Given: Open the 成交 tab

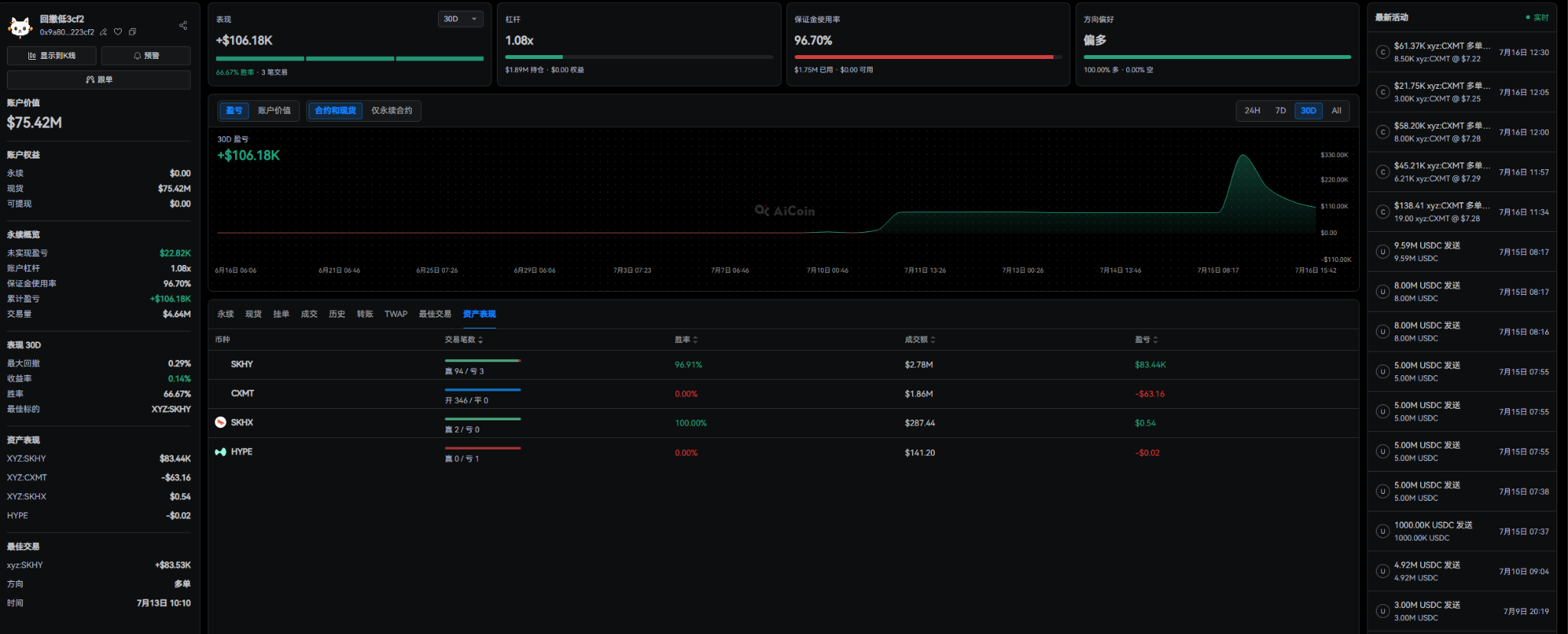Looking at the screenshot, I should click(309, 314).
